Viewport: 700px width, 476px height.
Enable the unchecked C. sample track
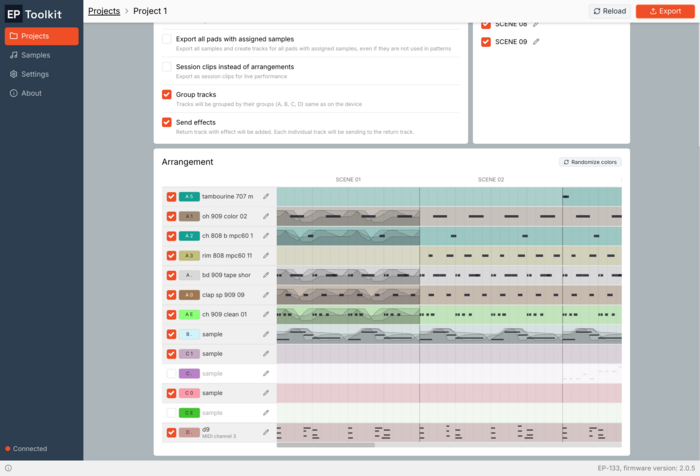[x=171, y=373]
